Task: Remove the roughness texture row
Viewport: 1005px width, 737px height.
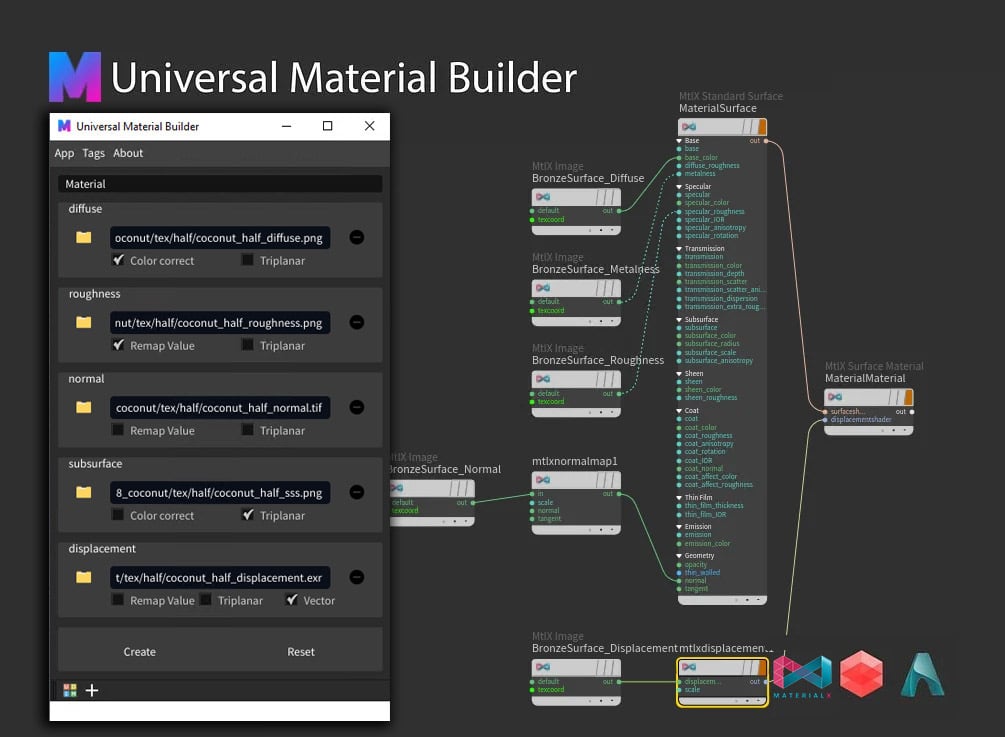Action: coord(357,322)
